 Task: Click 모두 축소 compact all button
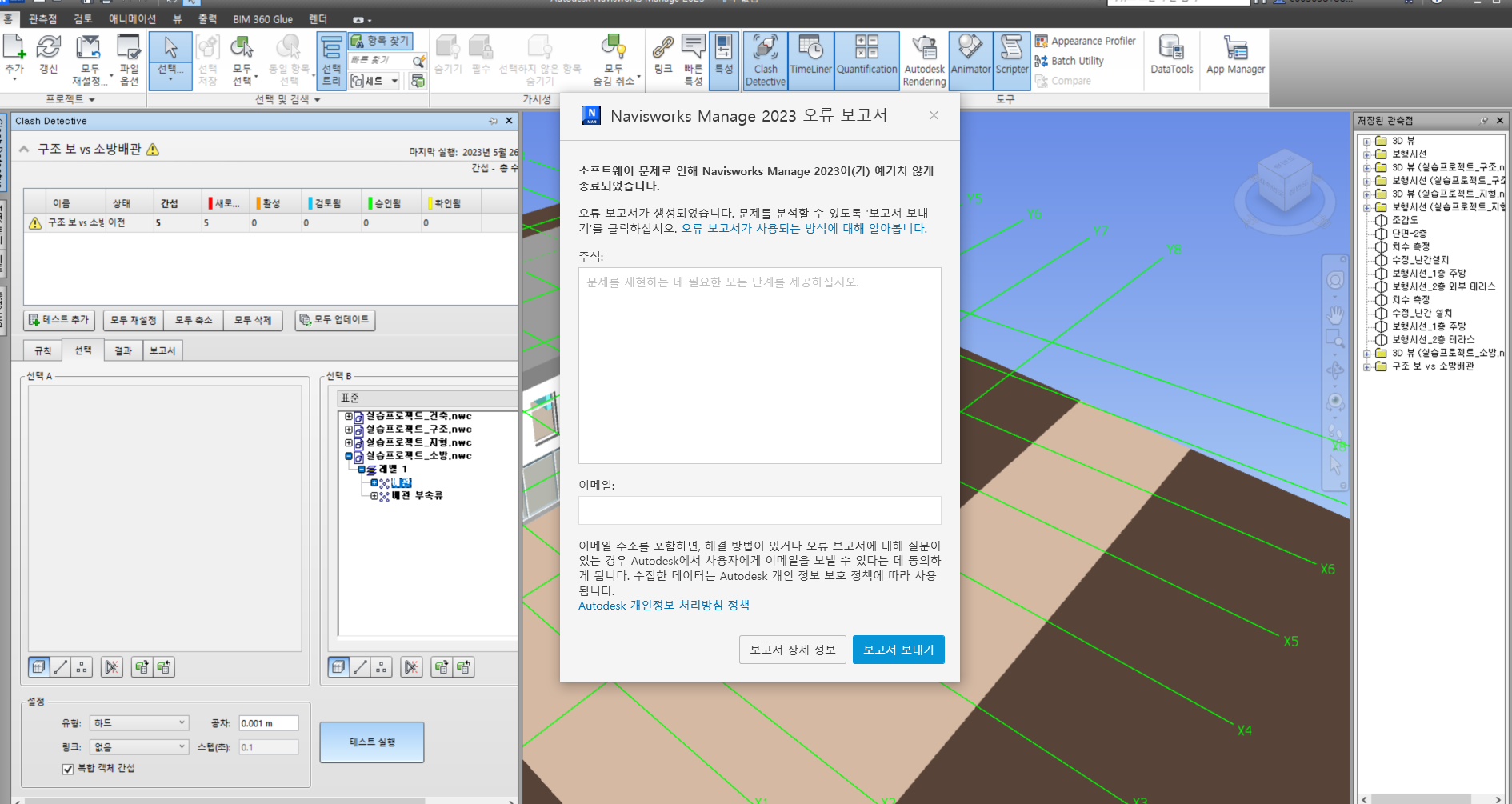(194, 320)
